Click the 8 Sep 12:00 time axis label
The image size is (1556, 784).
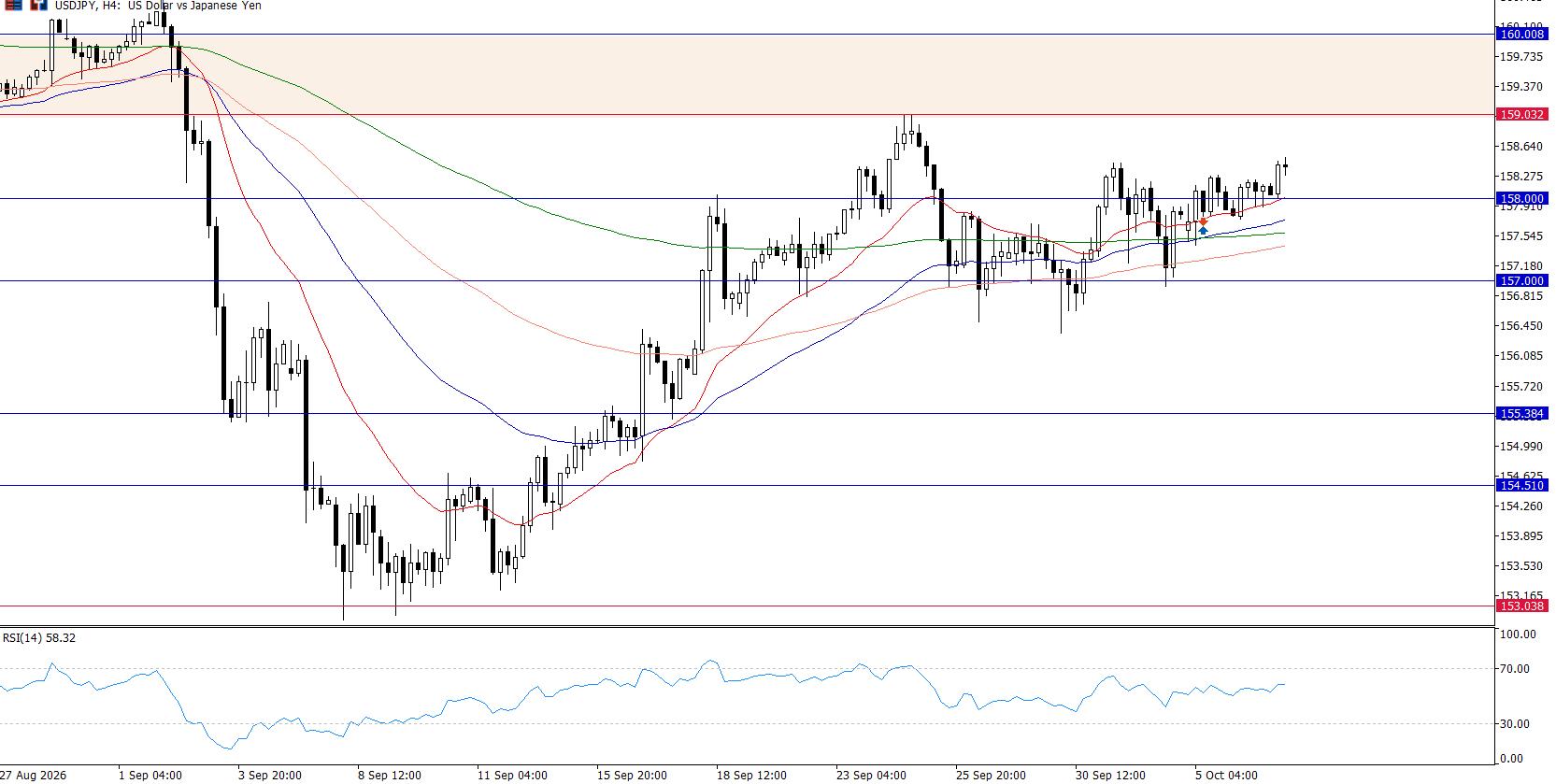click(390, 775)
